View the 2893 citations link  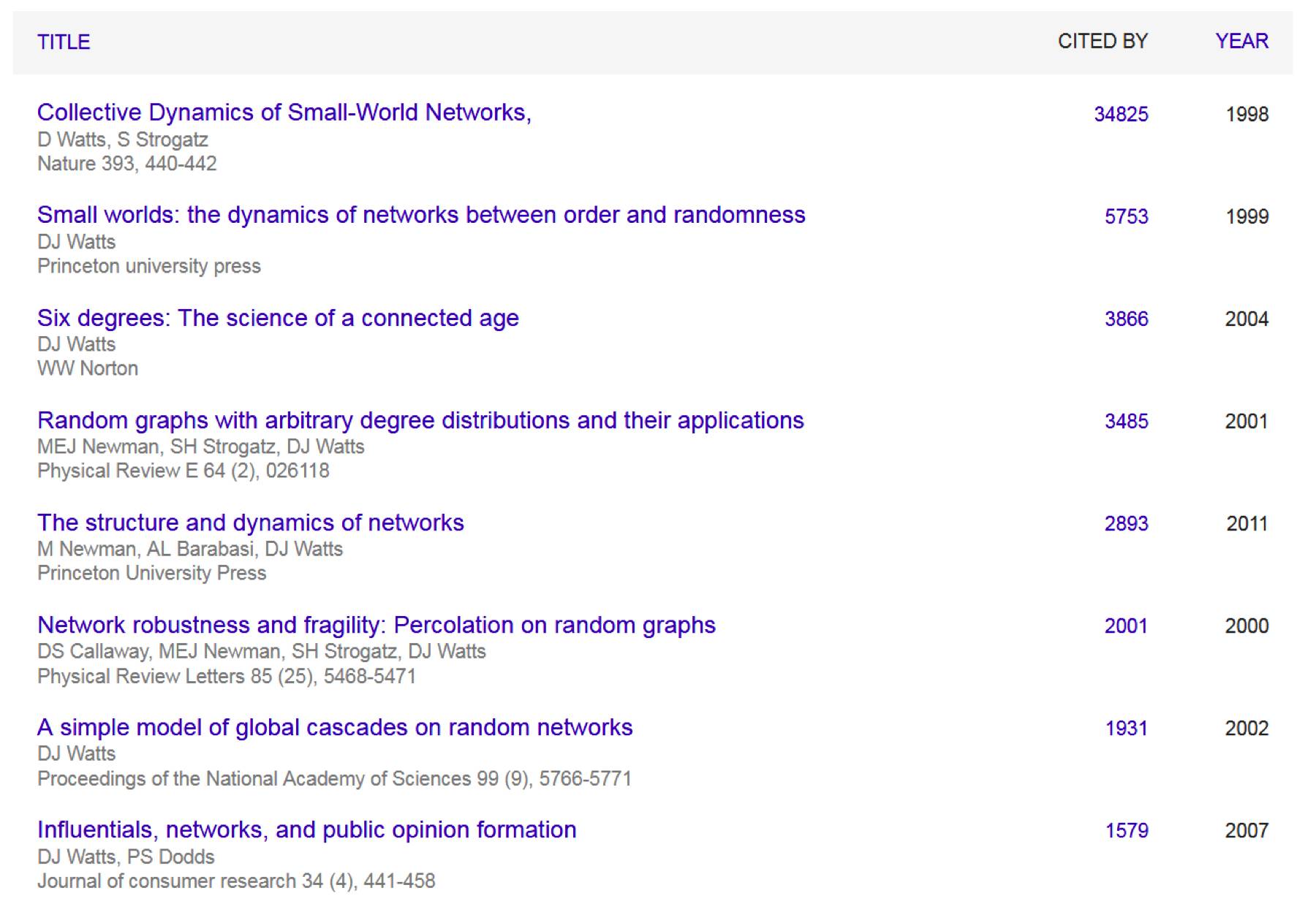click(x=1126, y=523)
